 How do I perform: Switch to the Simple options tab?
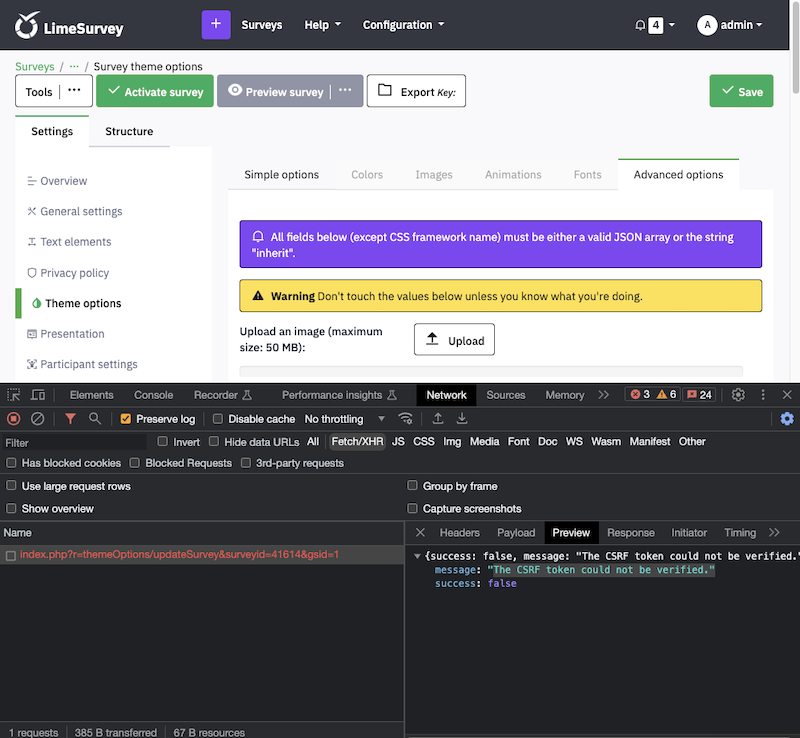click(282, 175)
